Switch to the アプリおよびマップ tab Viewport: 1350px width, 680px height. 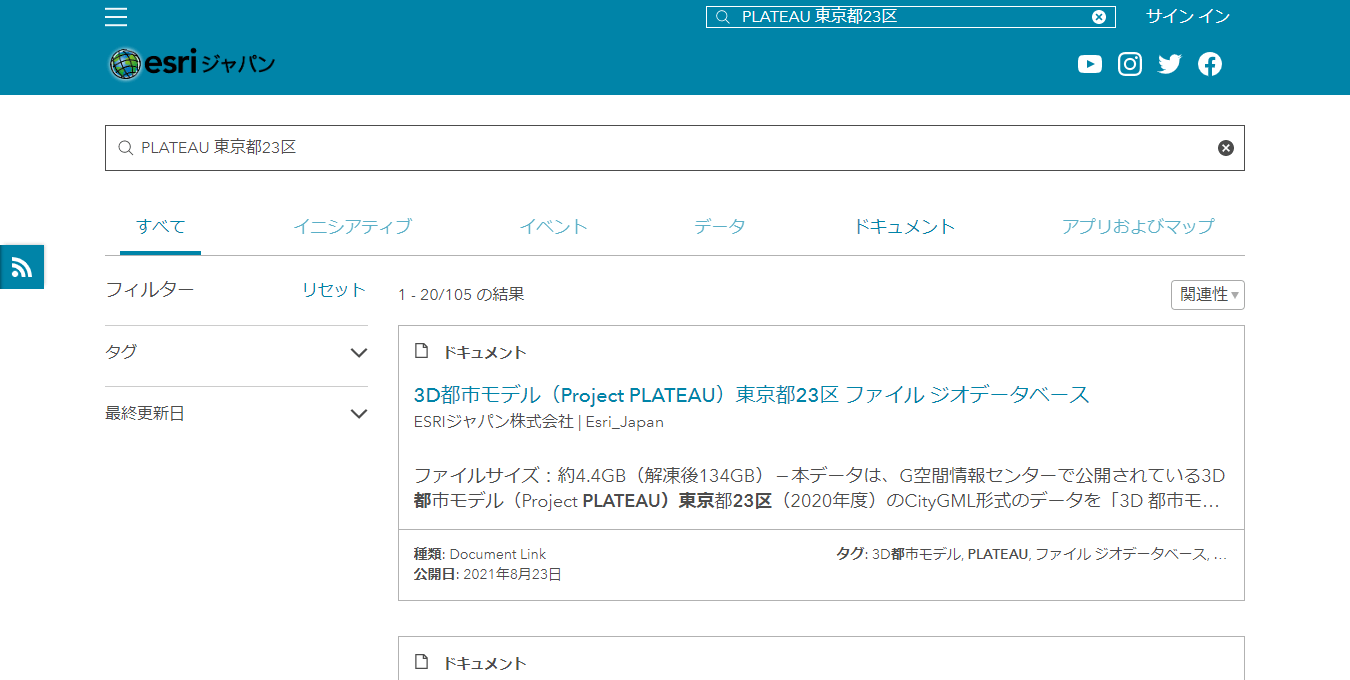point(1138,227)
